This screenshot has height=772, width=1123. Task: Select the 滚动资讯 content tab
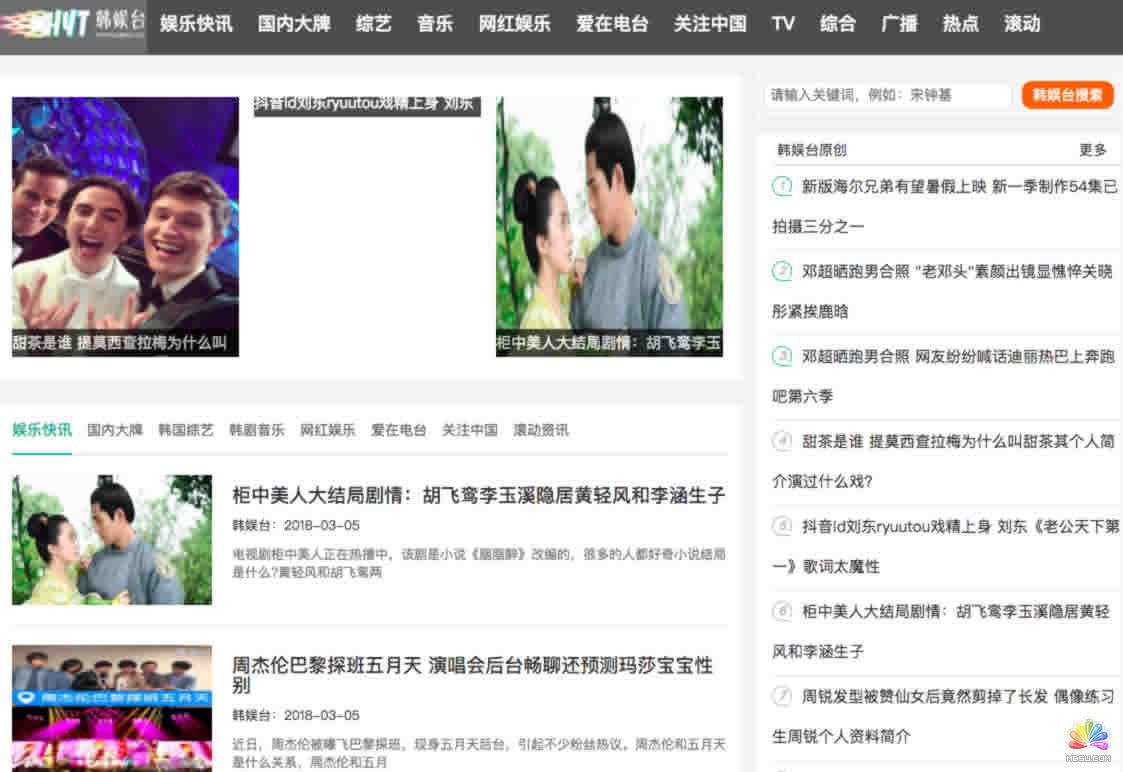tap(541, 430)
